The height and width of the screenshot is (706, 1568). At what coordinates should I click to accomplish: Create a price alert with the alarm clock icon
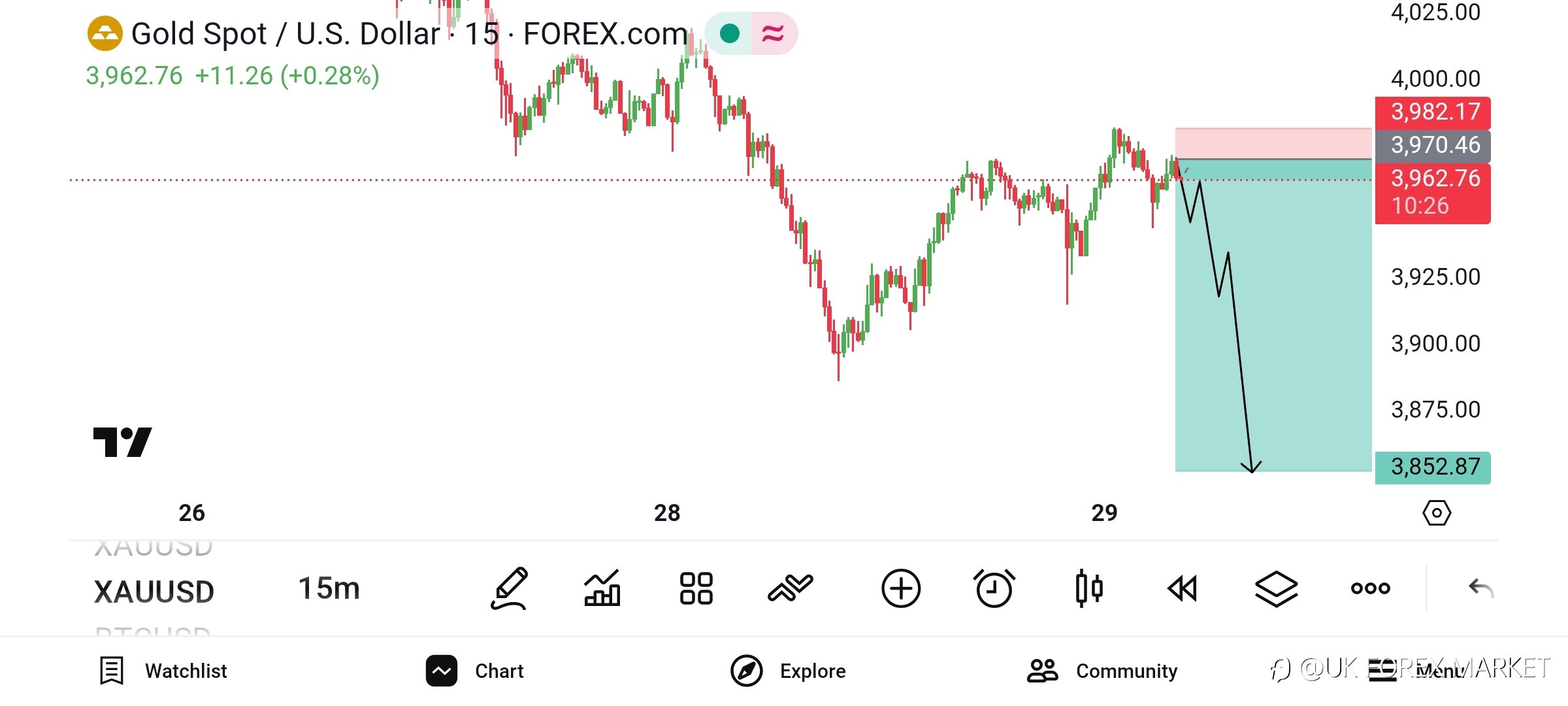pyautogui.click(x=994, y=588)
